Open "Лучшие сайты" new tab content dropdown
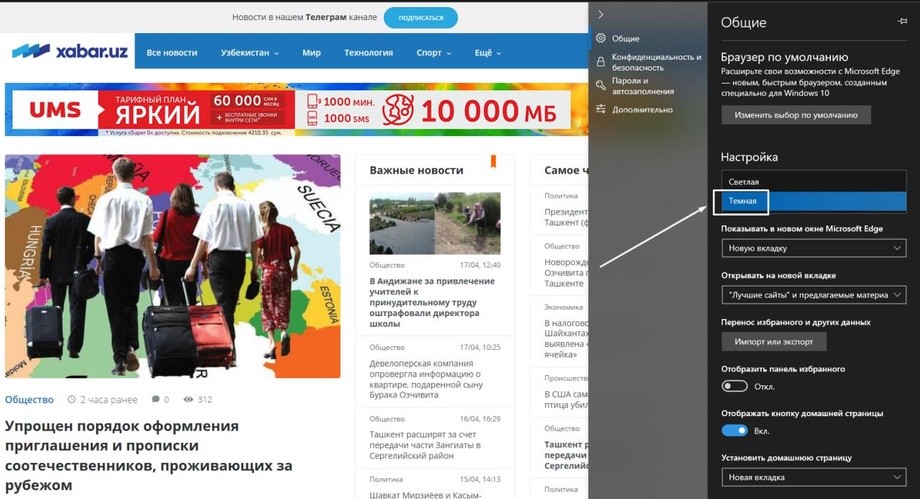The width and height of the screenshot is (920, 499). point(814,295)
